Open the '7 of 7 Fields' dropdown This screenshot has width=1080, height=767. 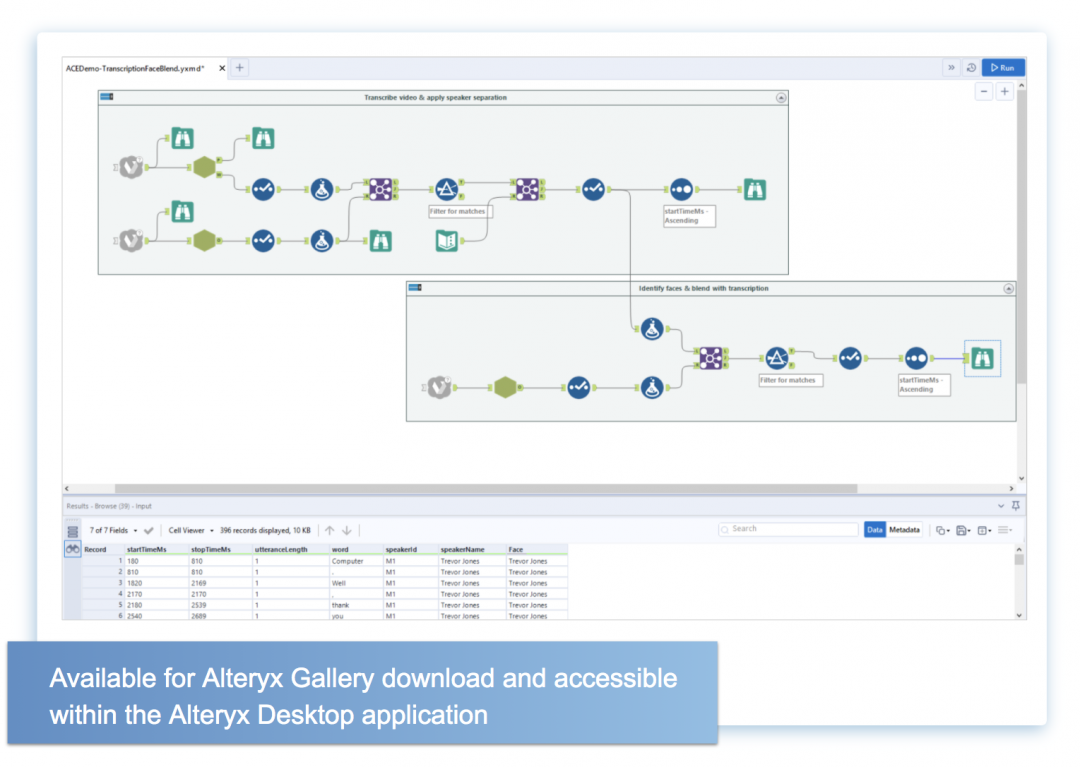click(113, 530)
